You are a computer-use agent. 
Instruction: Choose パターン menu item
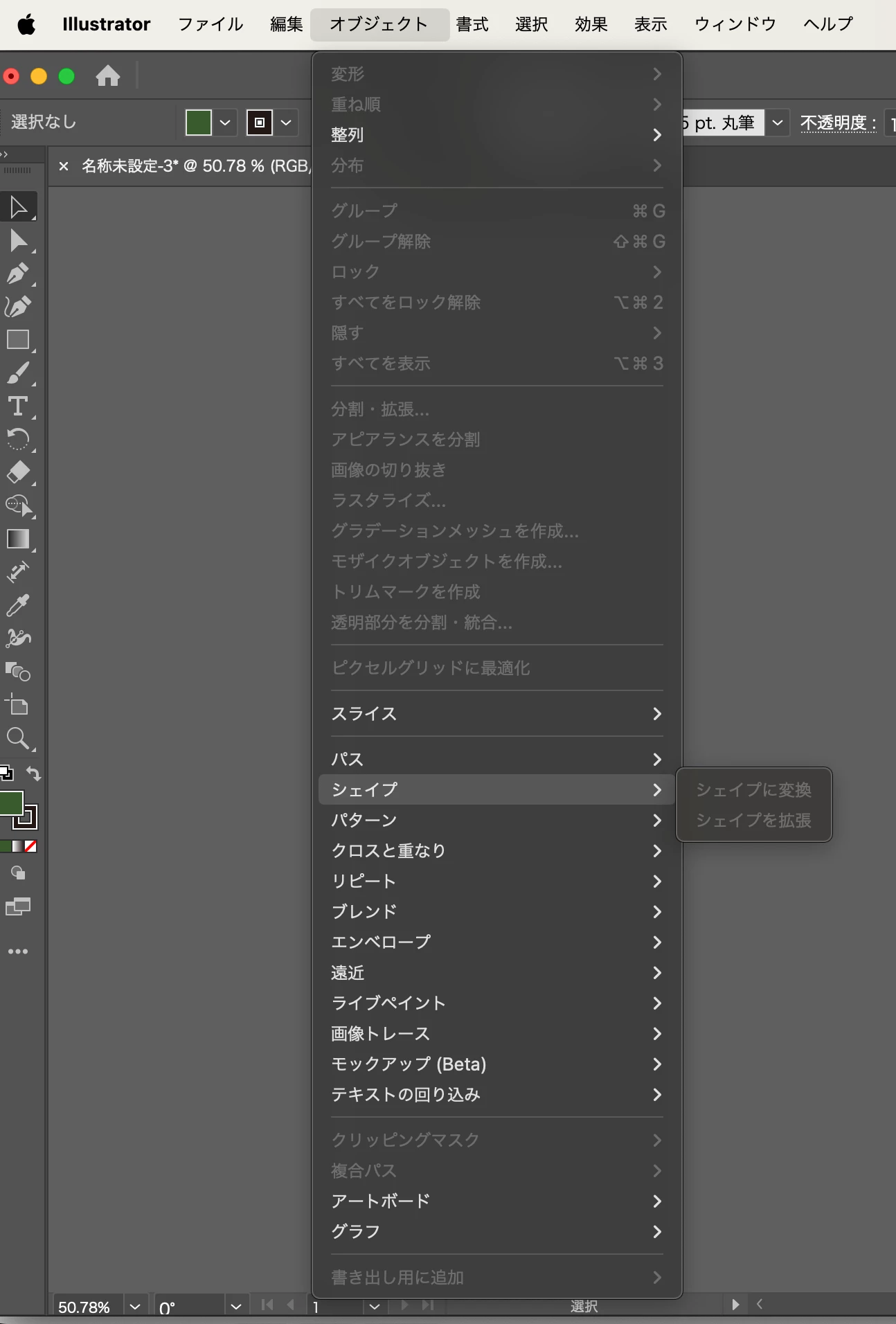496,821
